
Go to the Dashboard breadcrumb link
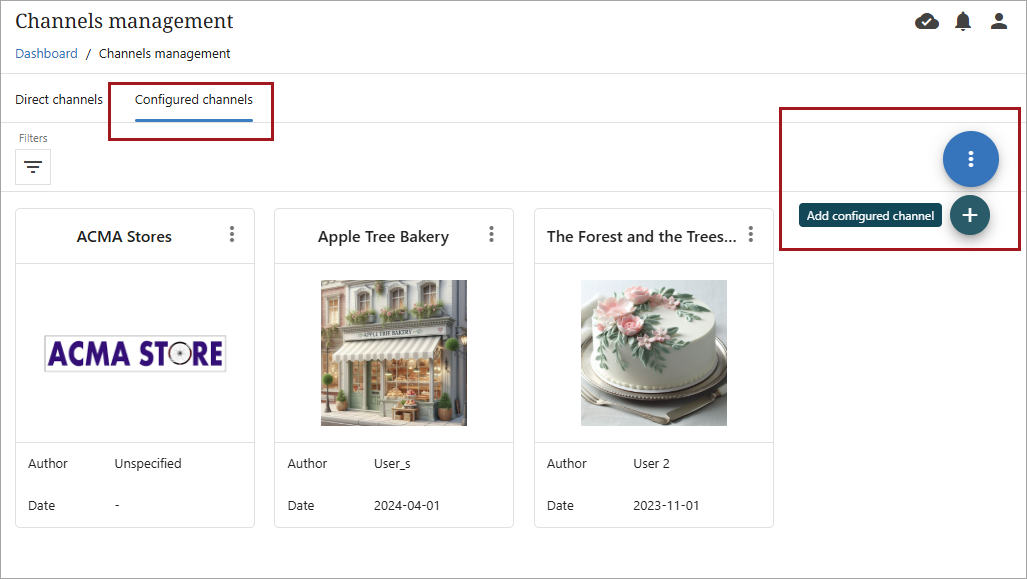(x=46, y=54)
